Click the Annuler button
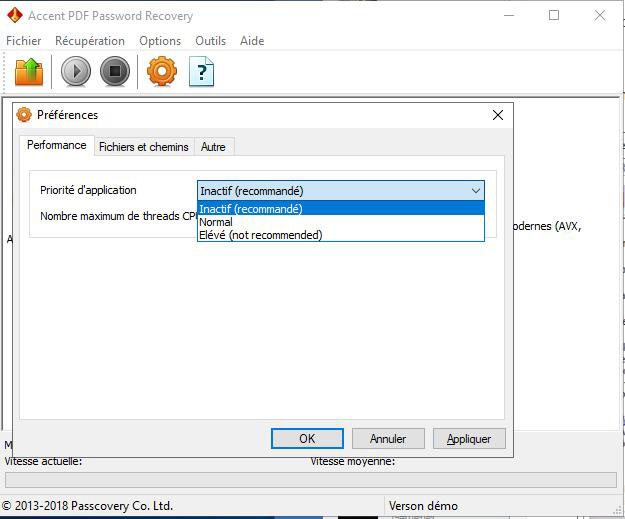The height and width of the screenshot is (519, 625). [x=388, y=439]
